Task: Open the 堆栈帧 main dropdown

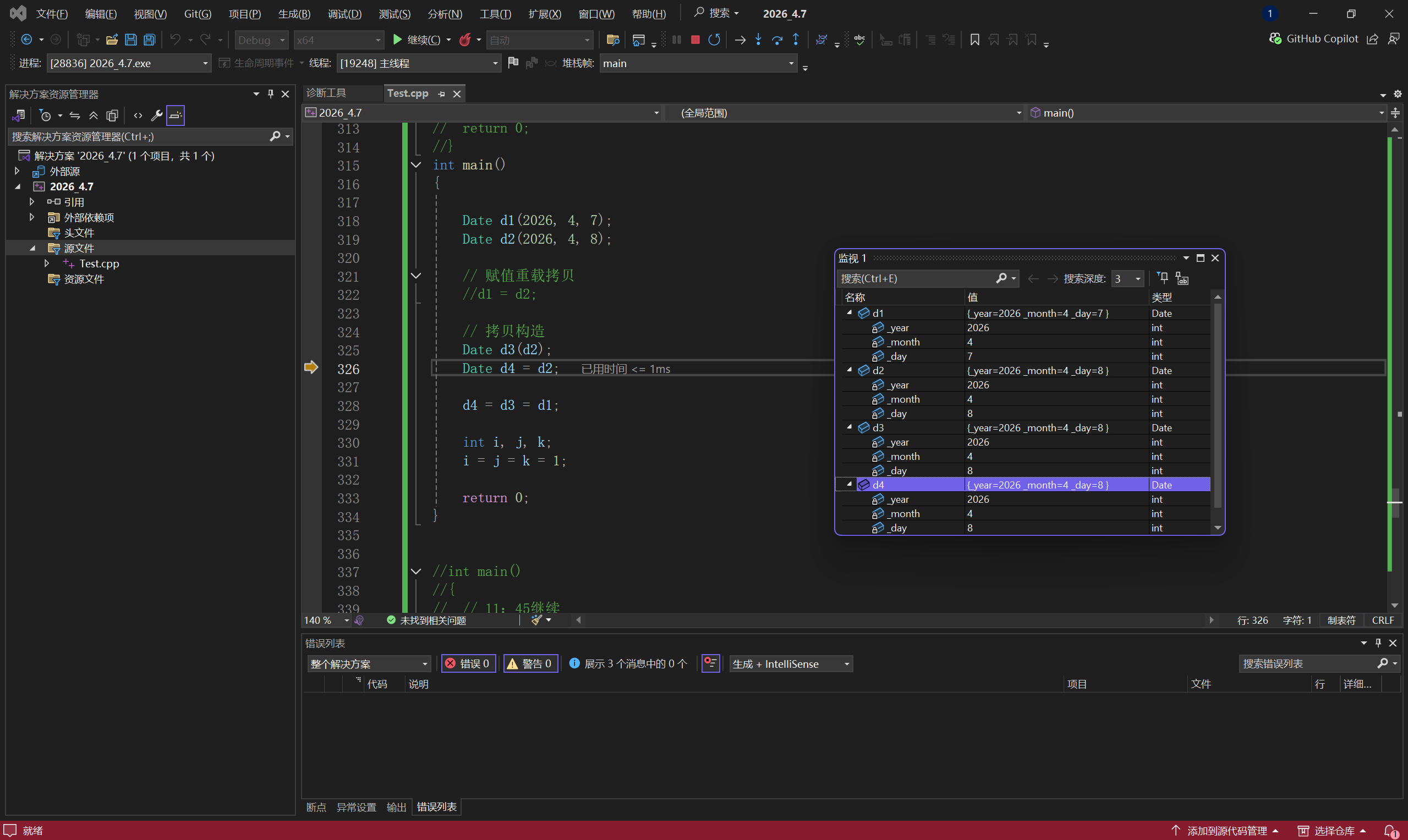Action: tap(791, 63)
